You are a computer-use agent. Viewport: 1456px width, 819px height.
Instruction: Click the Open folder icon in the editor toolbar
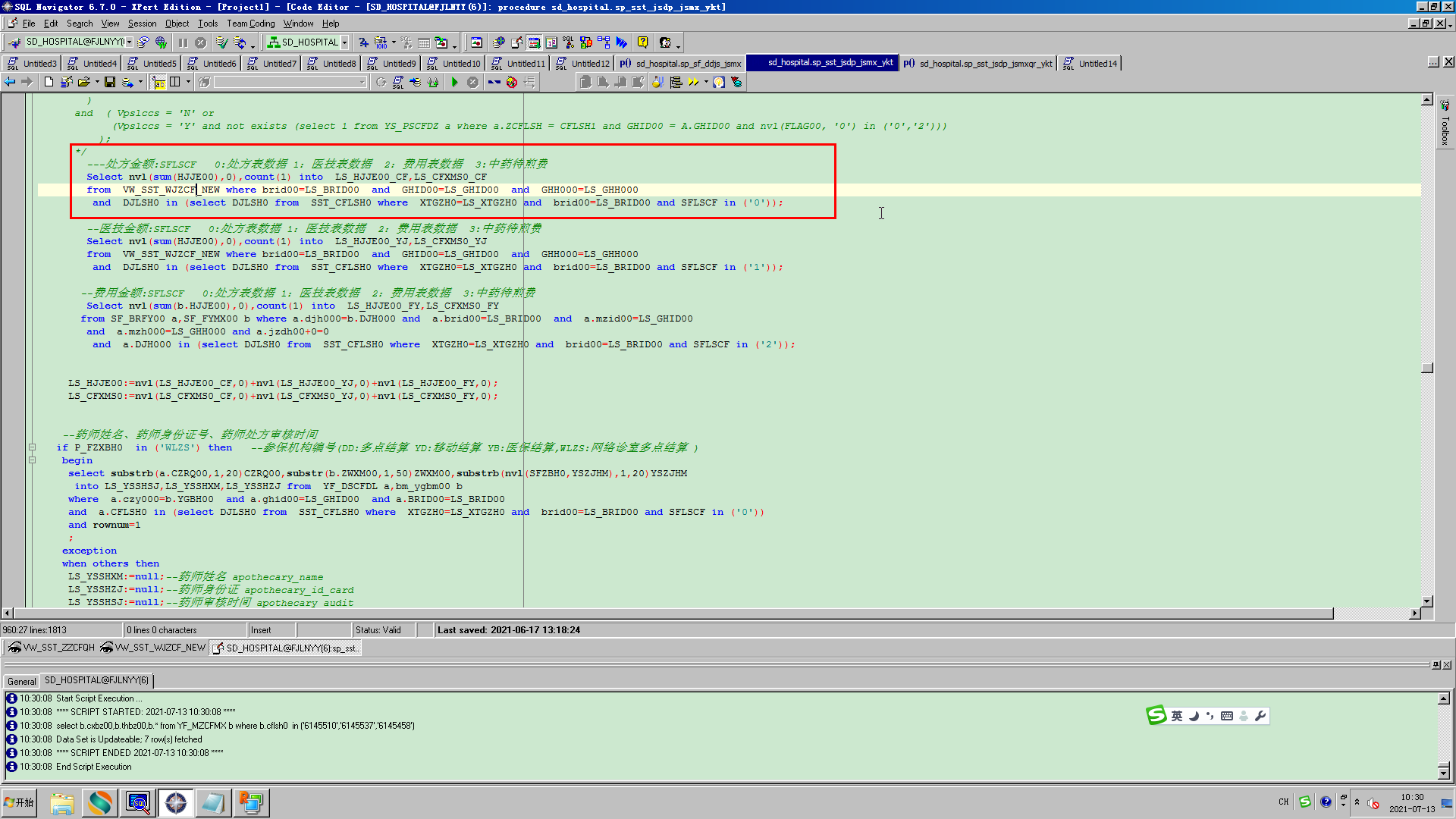[83, 82]
